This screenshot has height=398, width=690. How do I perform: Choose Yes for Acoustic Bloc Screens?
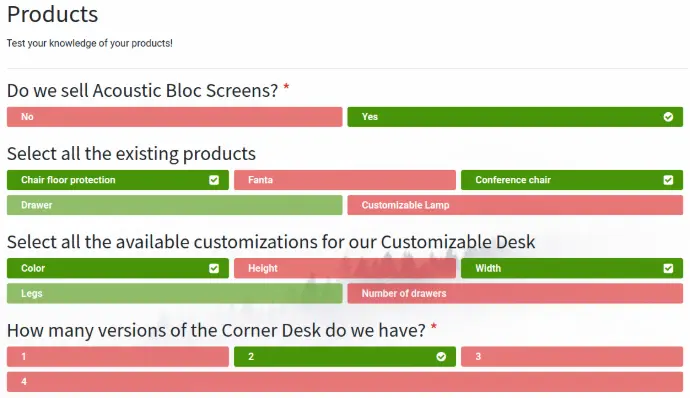[515, 117]
